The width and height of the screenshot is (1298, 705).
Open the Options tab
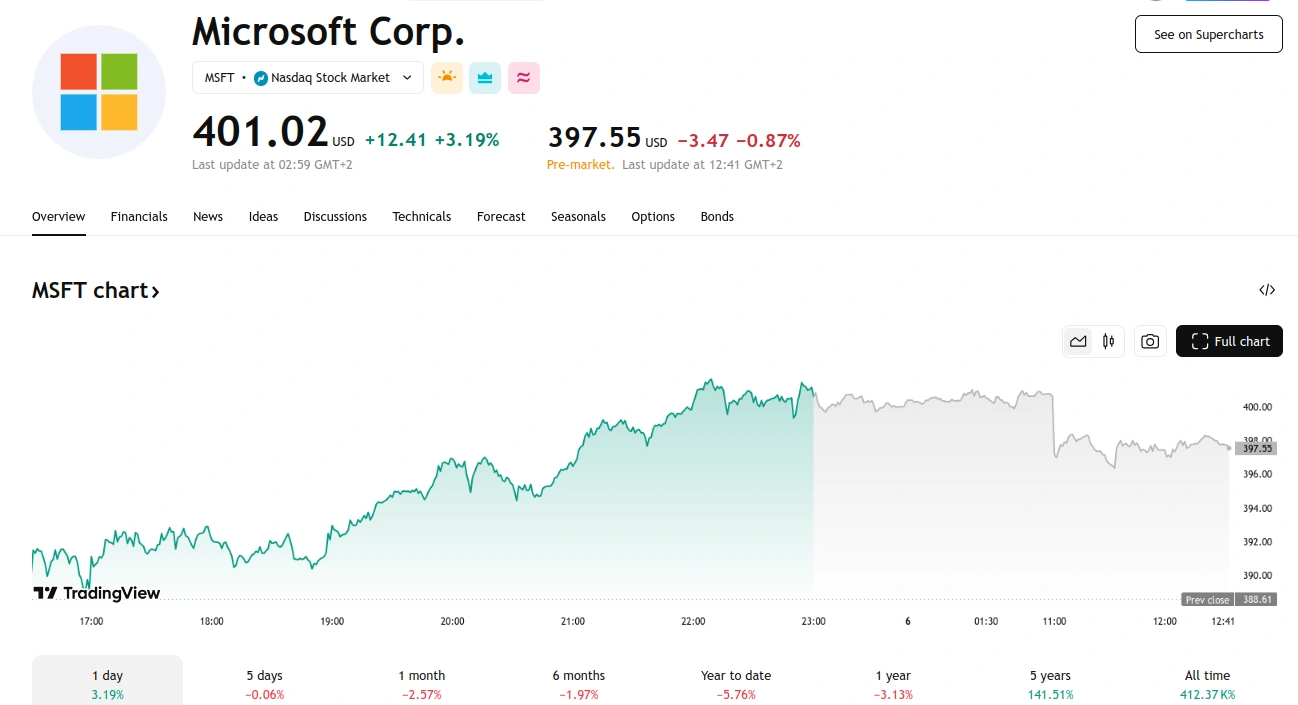[x=653, y=216]
